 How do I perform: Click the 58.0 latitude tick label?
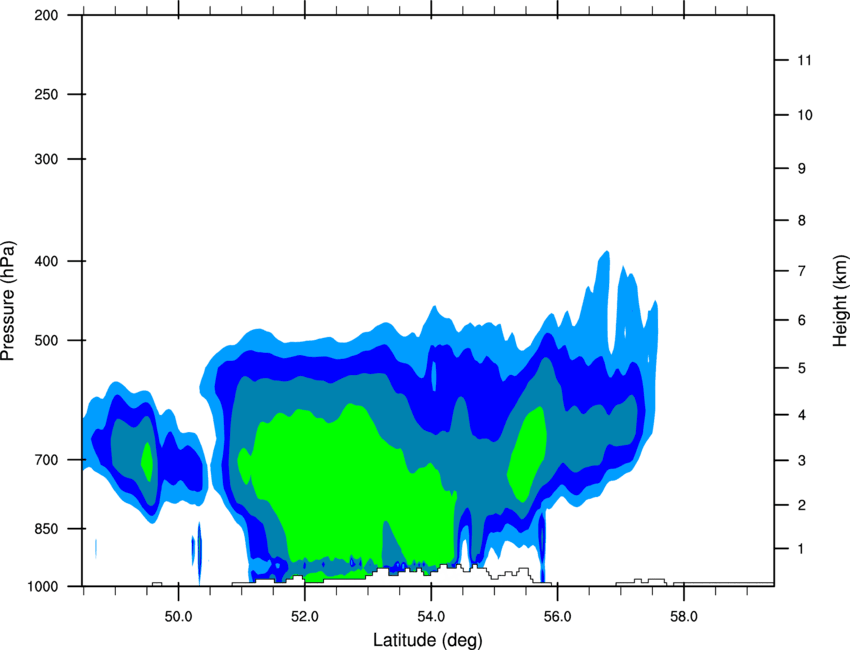click(684, 617)
